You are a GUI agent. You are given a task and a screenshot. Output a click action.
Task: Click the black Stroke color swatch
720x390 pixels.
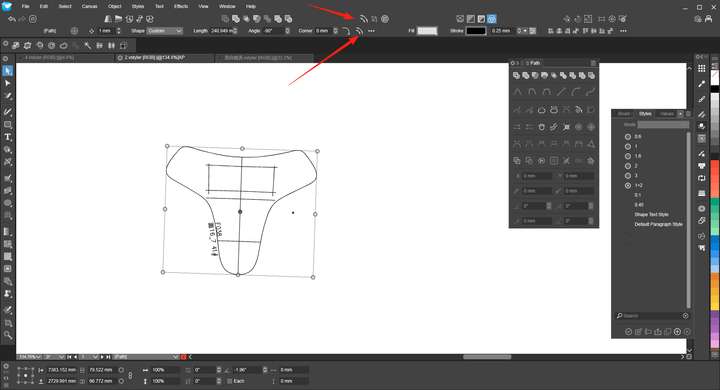coord(476,31)
